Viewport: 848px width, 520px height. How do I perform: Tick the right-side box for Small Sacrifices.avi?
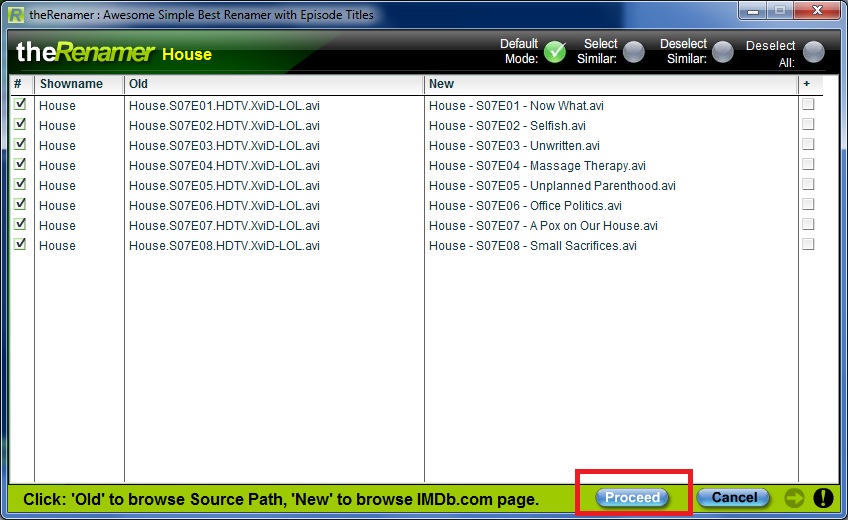tap(808, 244)
